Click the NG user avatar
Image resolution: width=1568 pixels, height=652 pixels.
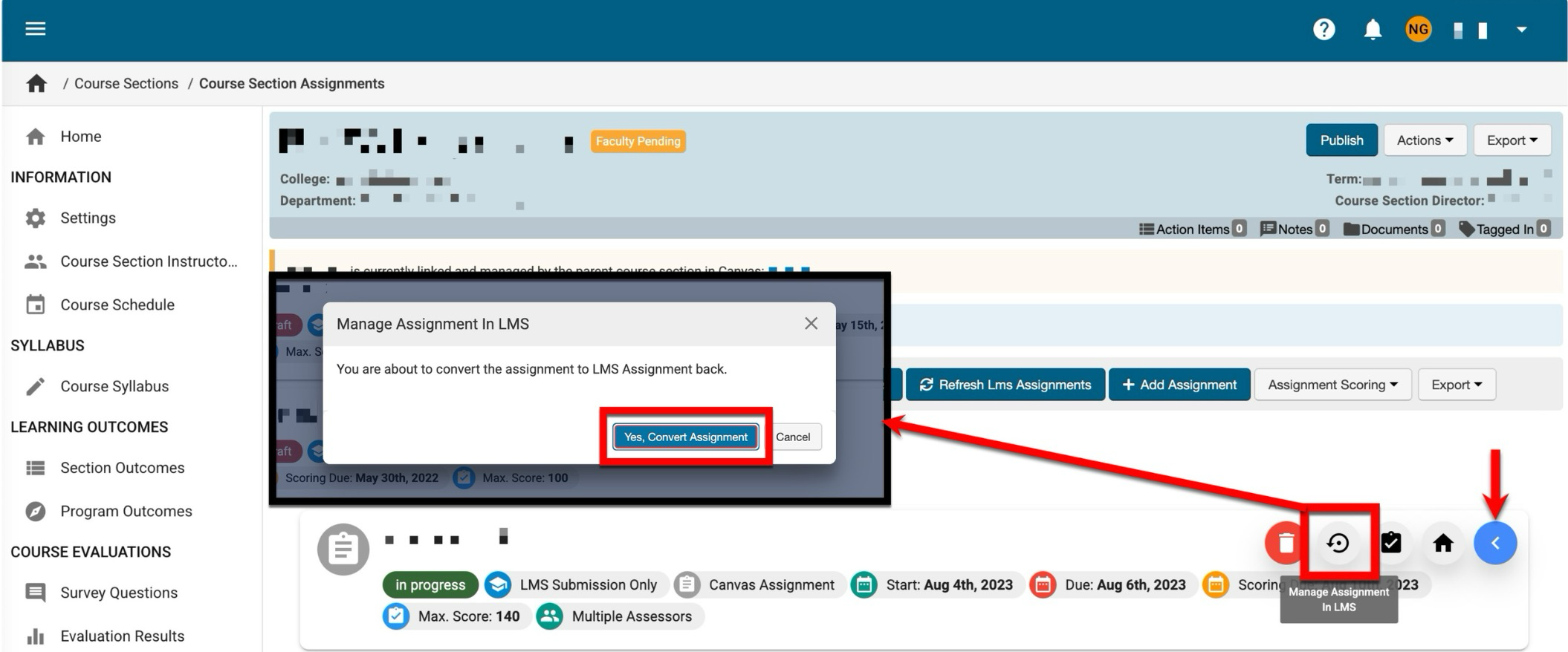[1418, 30]
